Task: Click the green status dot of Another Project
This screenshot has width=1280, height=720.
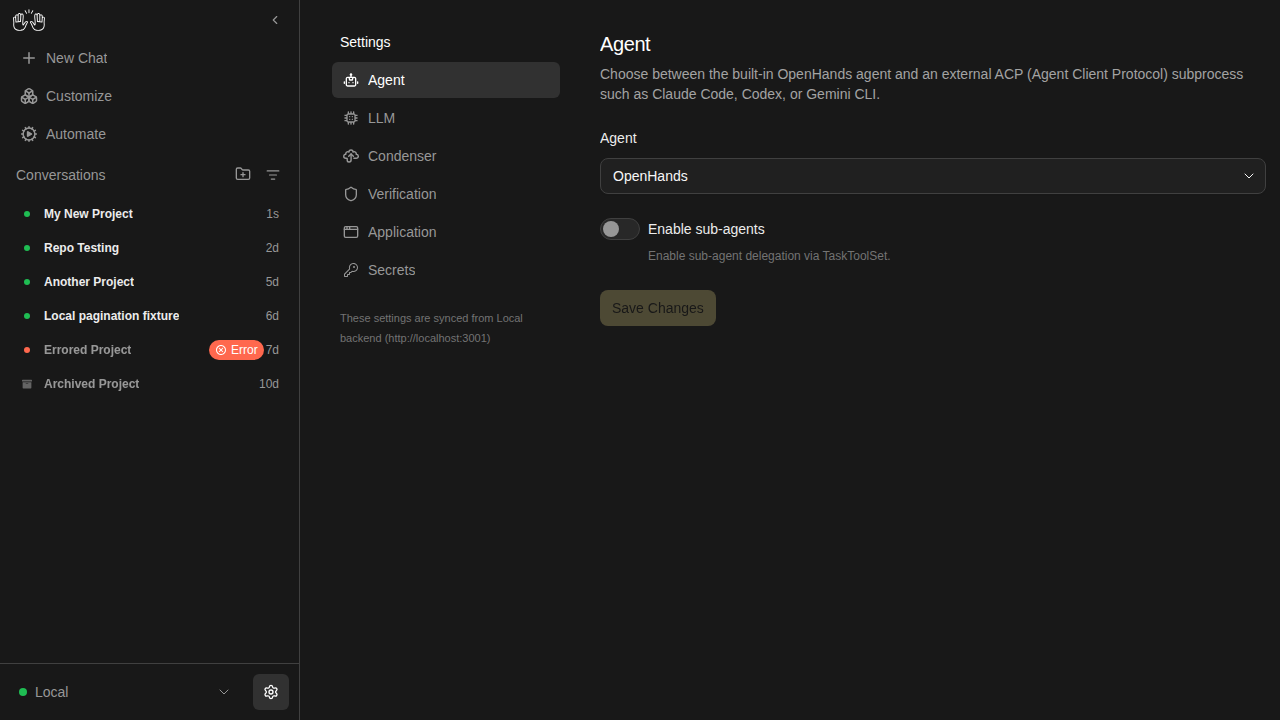Action: point(27,282)
